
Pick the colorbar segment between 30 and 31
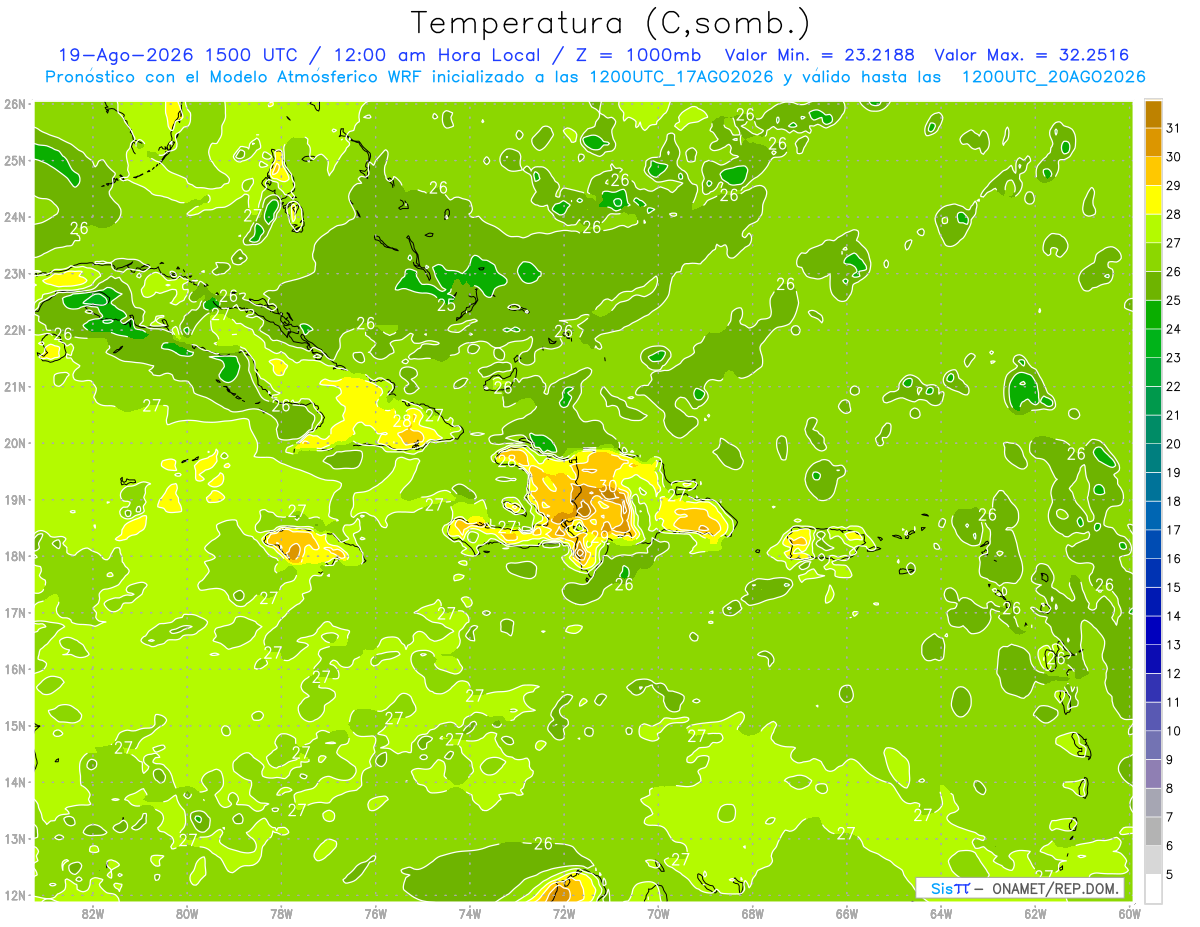click(1153, 142)
